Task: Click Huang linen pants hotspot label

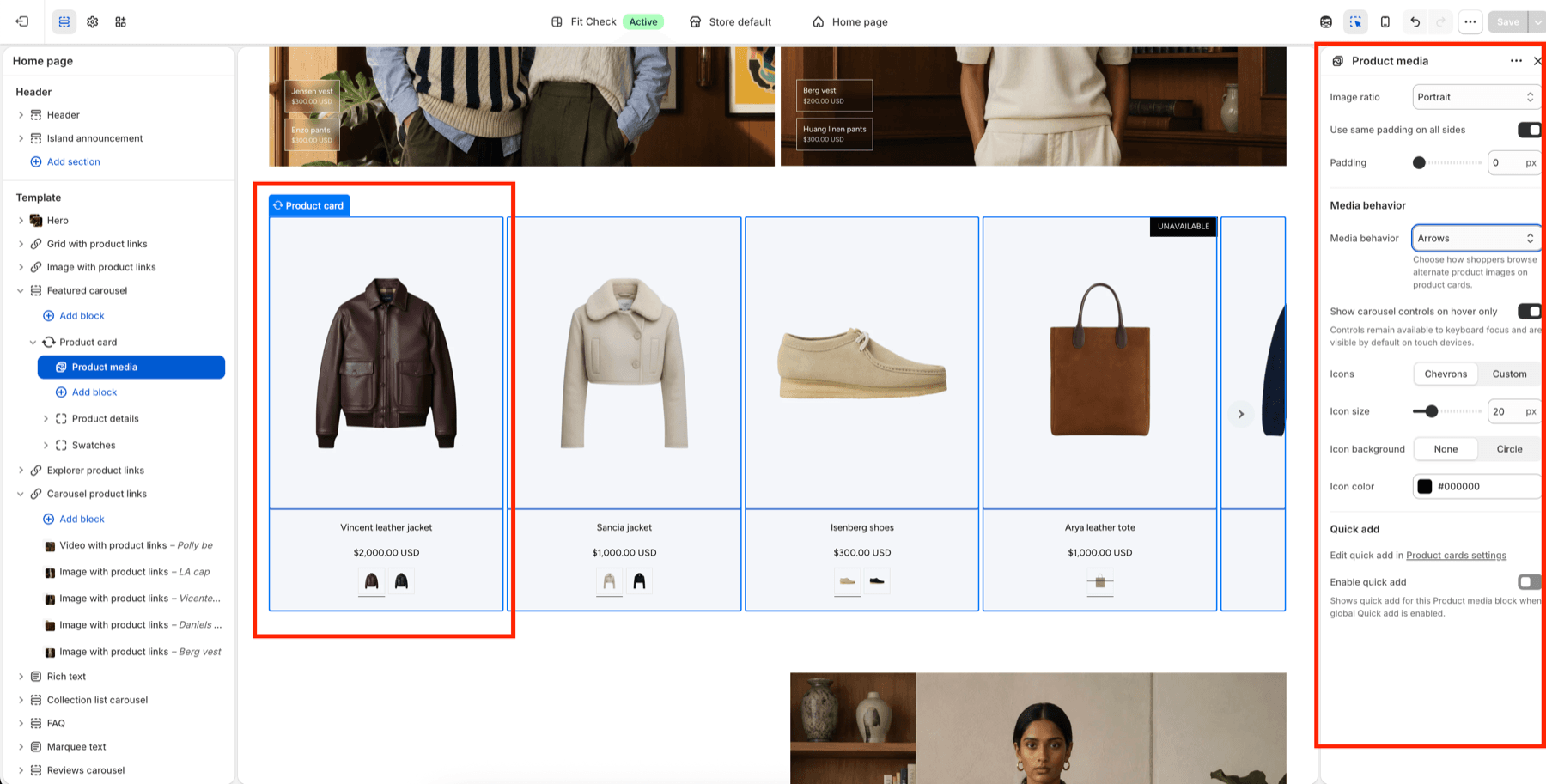Action: (834, 134)
